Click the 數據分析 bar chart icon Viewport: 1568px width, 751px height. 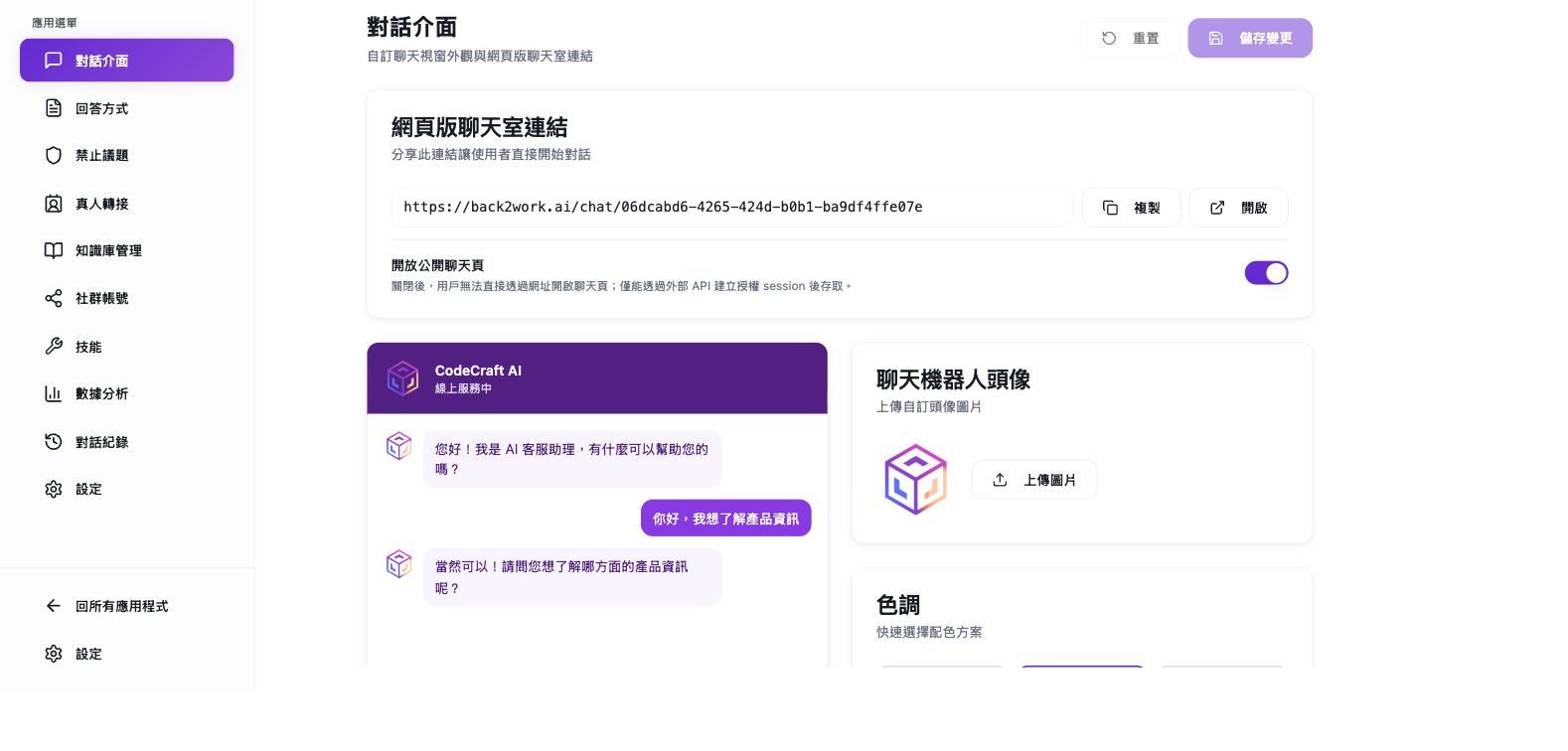(x=54, y=393)
